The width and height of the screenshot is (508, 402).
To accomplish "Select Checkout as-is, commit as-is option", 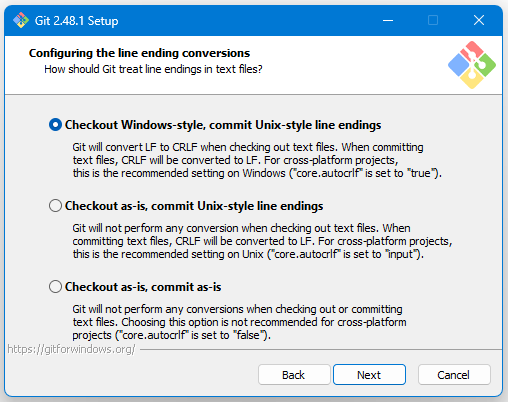I will click(55, 287).
